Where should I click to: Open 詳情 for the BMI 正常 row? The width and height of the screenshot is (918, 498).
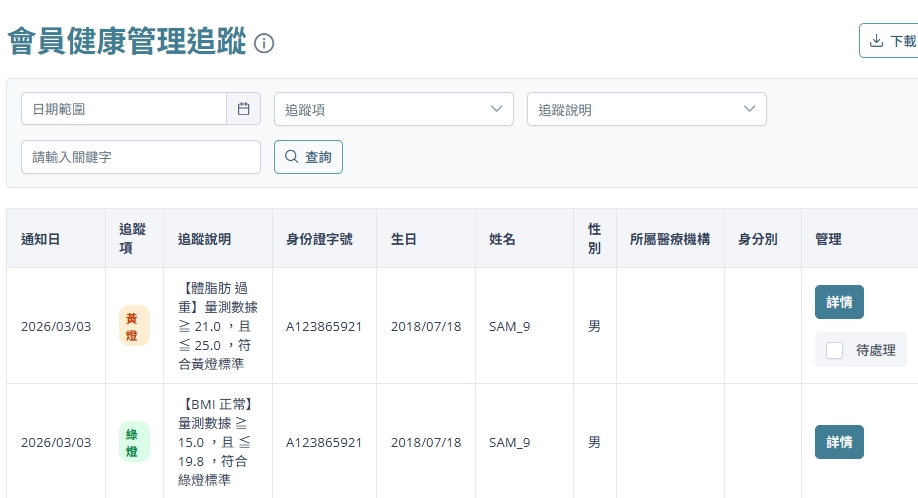[x=839, y=441]
